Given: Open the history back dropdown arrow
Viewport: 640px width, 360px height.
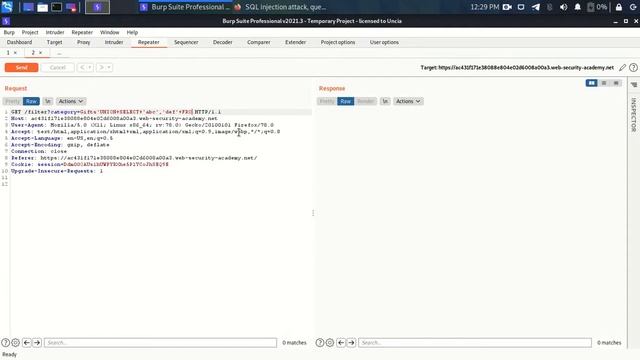Looking at the screenshot, I should click(90, 67).
